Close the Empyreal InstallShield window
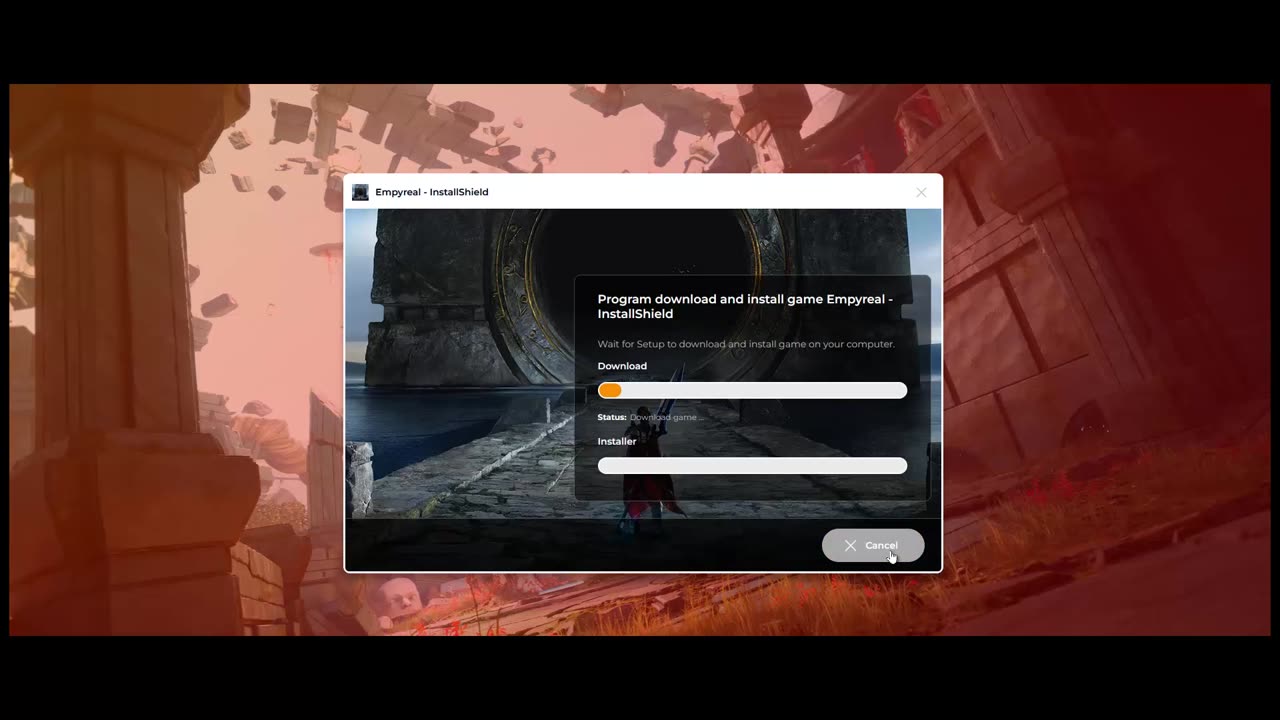This screenshot has height=720, width=1280. 921,192
